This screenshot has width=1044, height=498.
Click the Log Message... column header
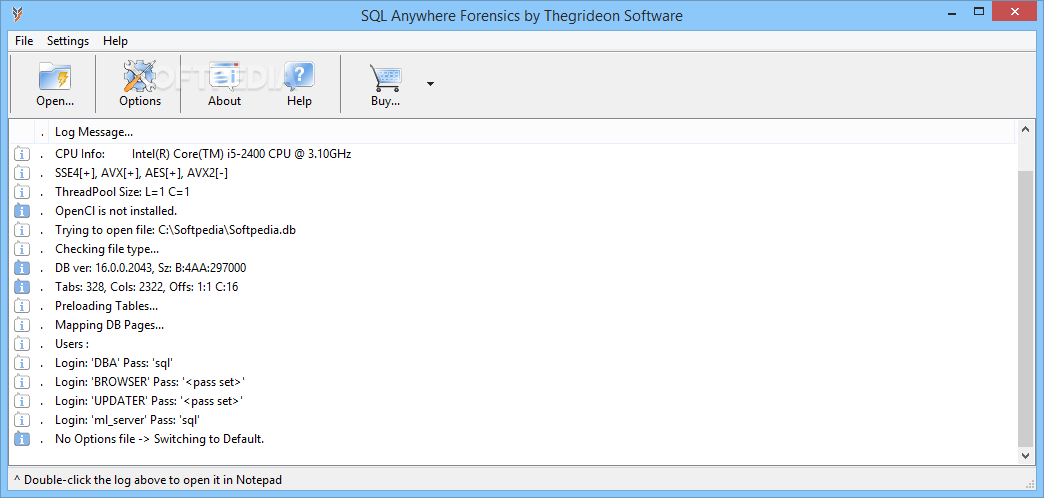point(94,132)
